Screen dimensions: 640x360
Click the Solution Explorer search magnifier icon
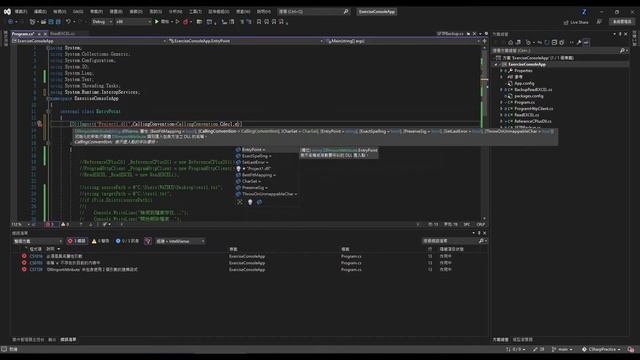point(622,51)
